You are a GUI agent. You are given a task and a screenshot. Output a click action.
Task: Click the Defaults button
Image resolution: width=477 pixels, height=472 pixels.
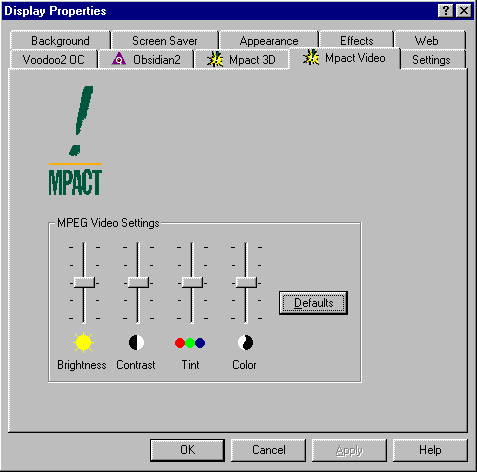click(x=313, y=303)
